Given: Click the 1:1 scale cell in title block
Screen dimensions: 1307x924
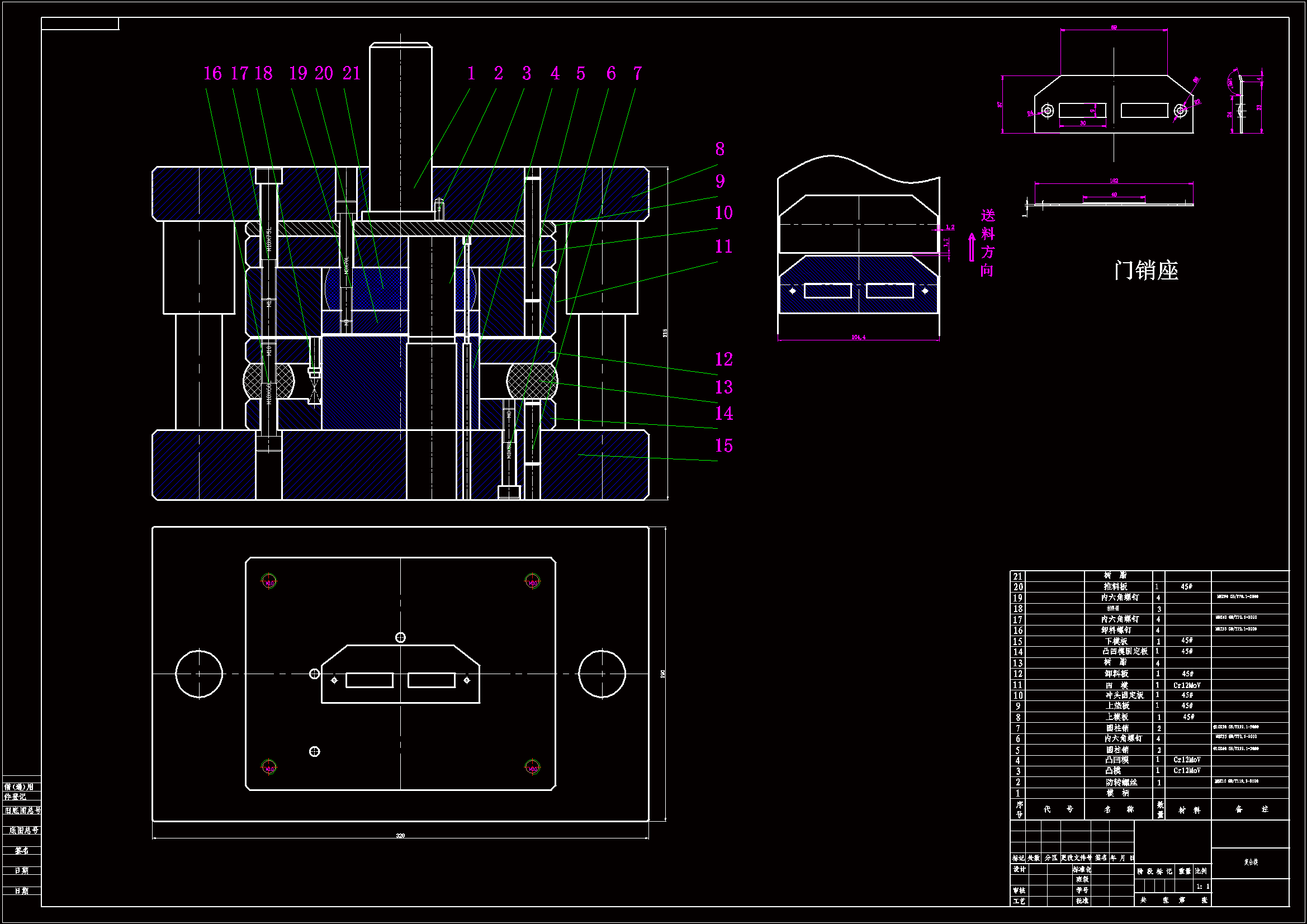Looking at the screenshot, I should click(1202, 887).
